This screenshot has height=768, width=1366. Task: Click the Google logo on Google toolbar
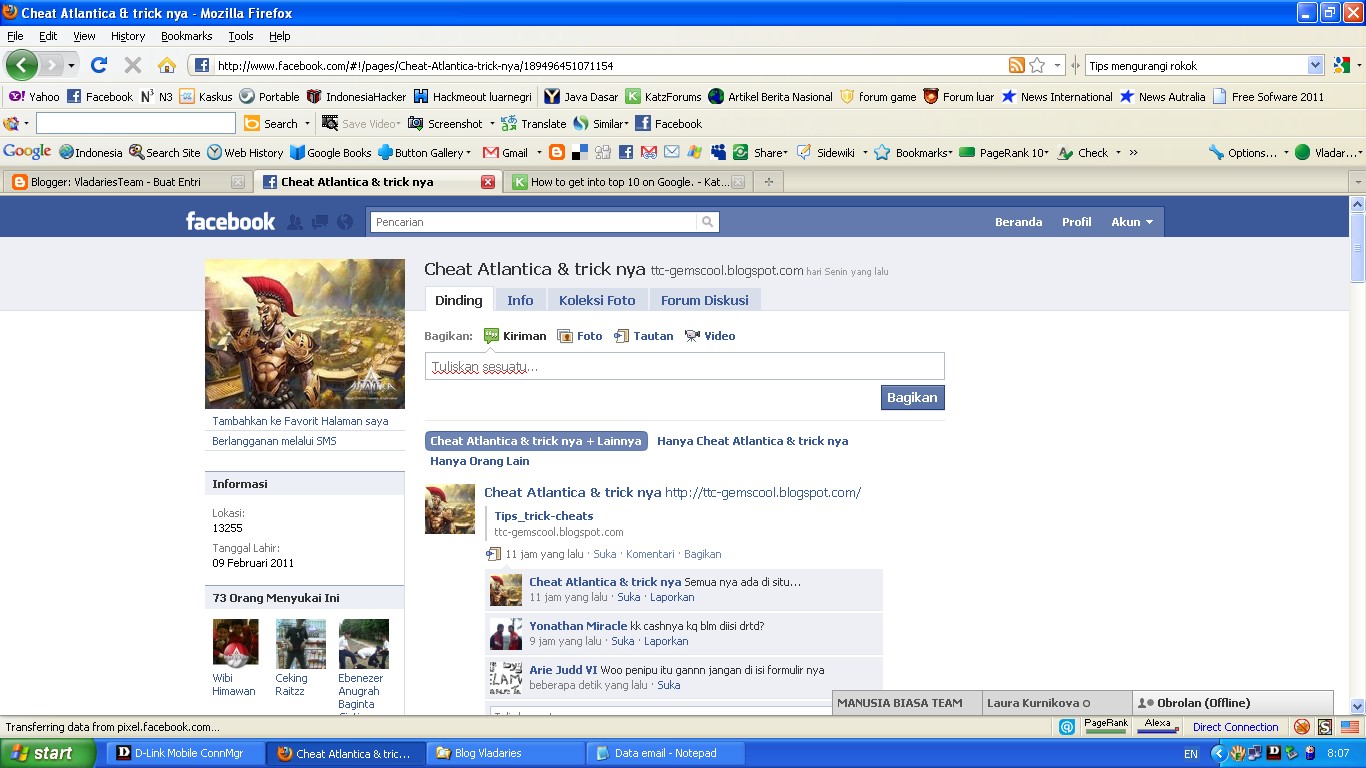(x=27, y=152)
